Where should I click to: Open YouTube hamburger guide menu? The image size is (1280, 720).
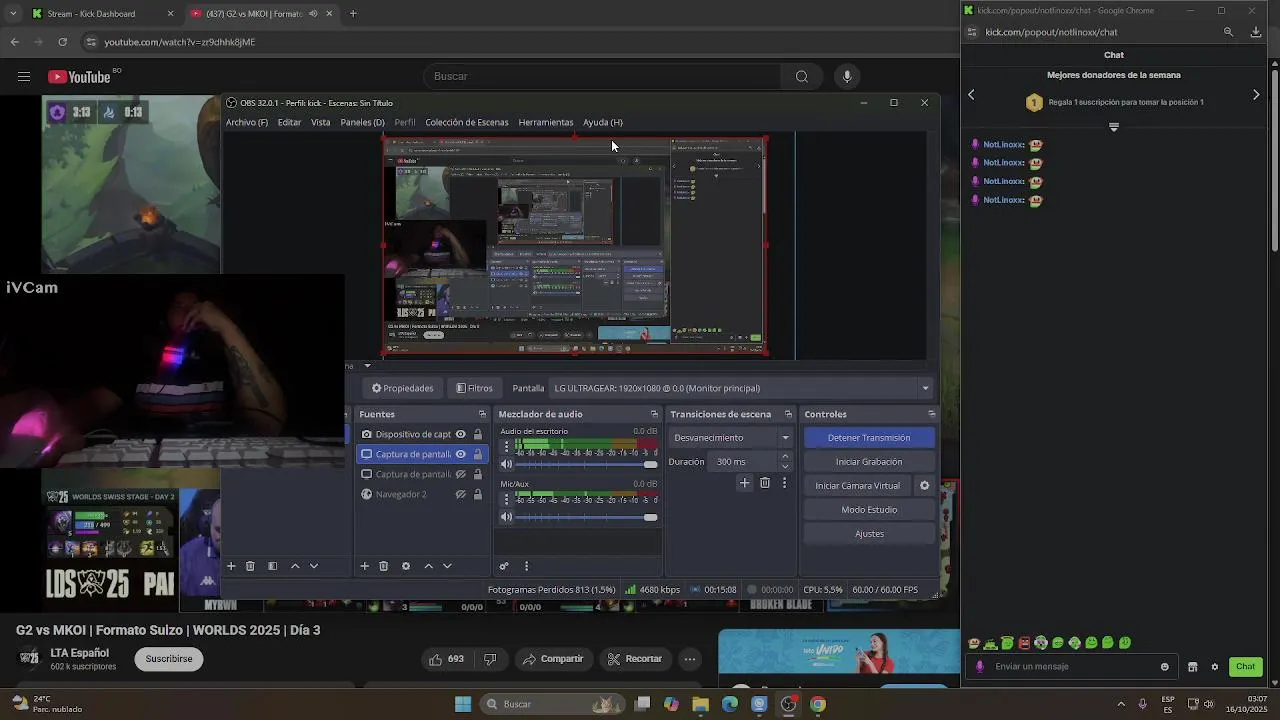pyautogui.click(x=24, y=76)
